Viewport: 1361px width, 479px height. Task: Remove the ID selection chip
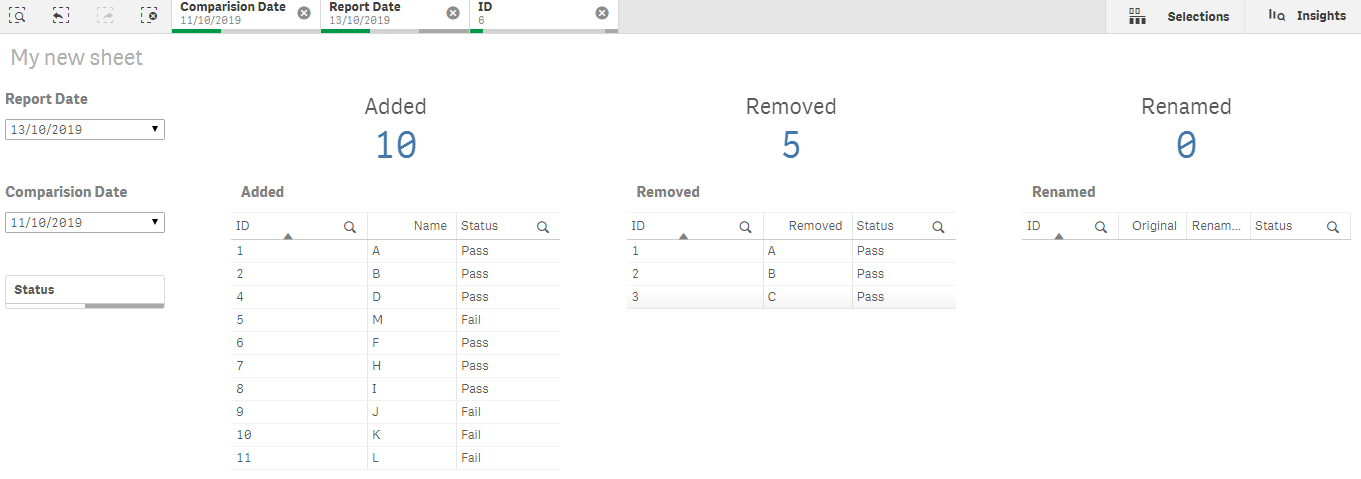click(x=602, y=13)
